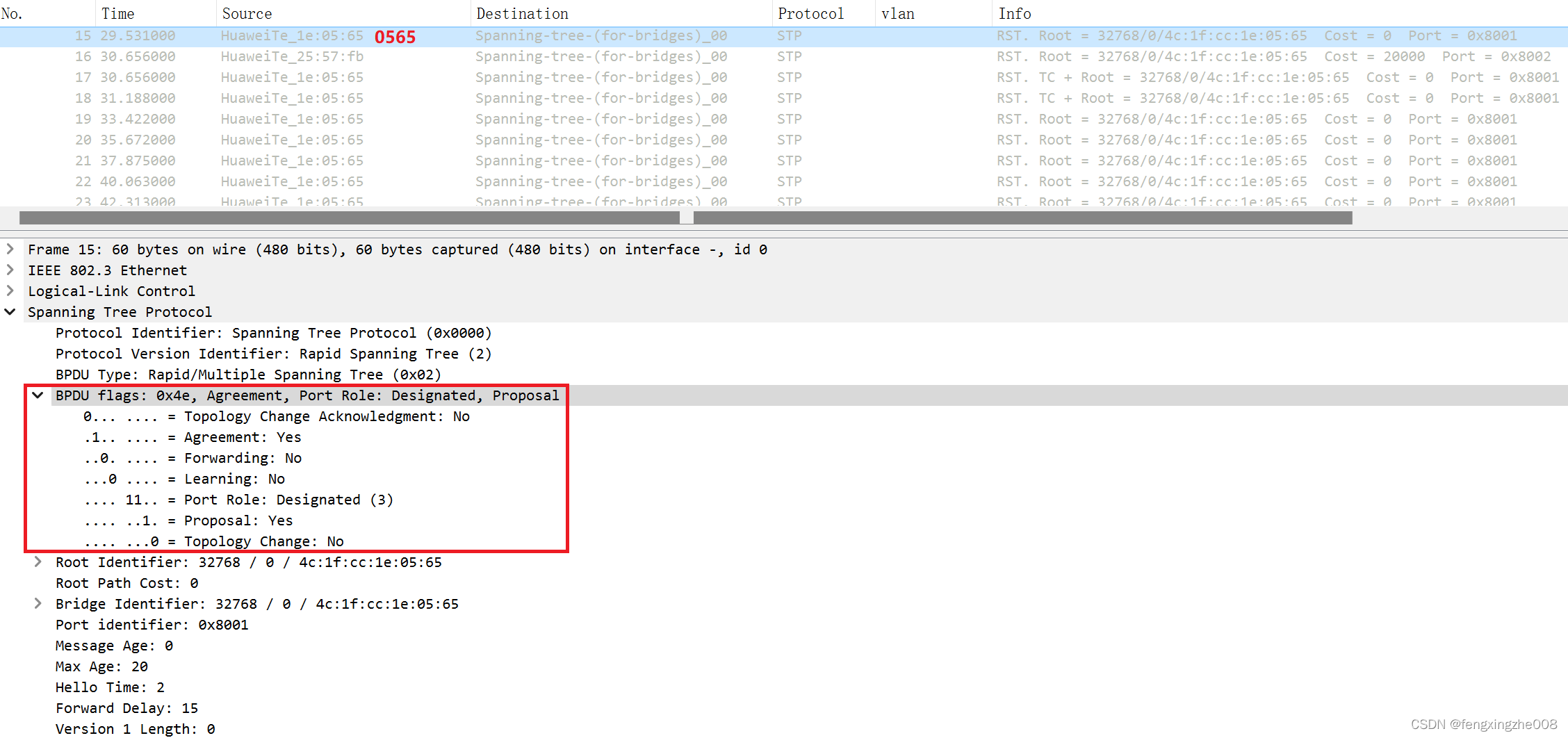Click destination cell of packet 21
Viewport: 1568px width, 738px height.
point(601,161)
